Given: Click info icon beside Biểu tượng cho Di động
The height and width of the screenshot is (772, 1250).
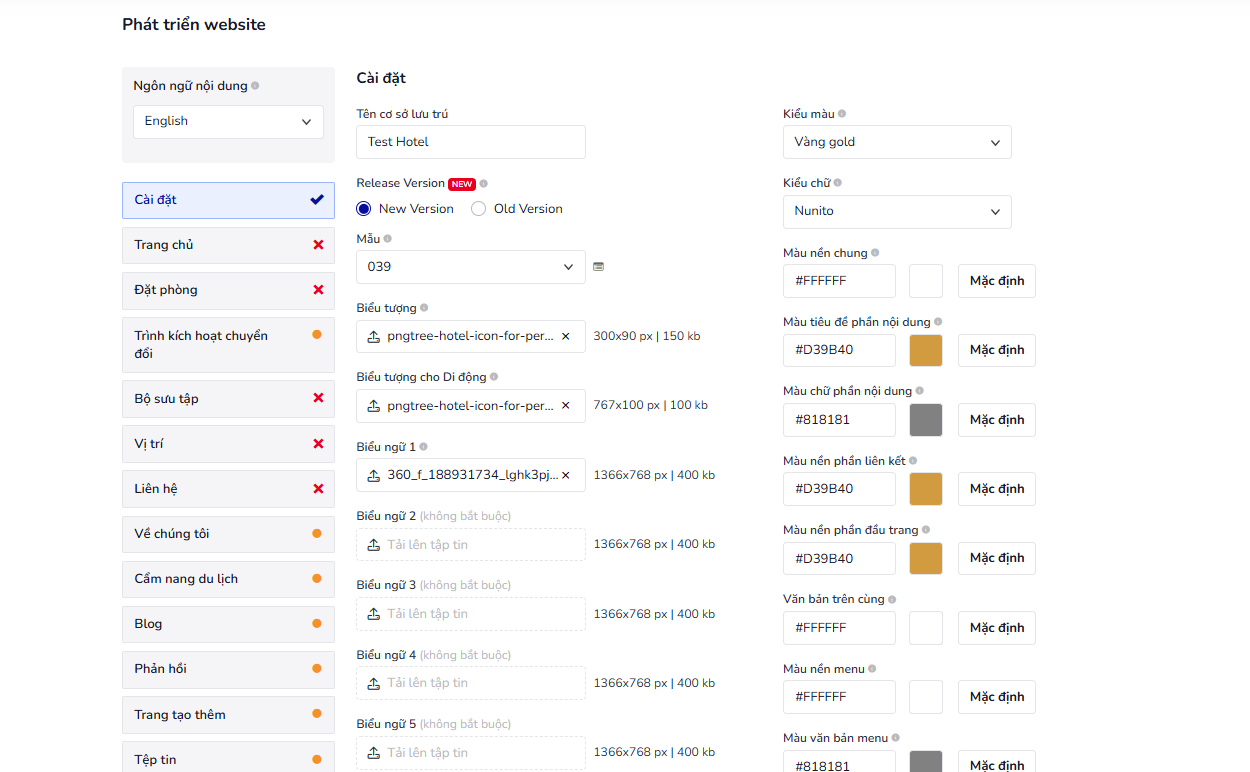Looking at the screenshot, I should (494, 377).
